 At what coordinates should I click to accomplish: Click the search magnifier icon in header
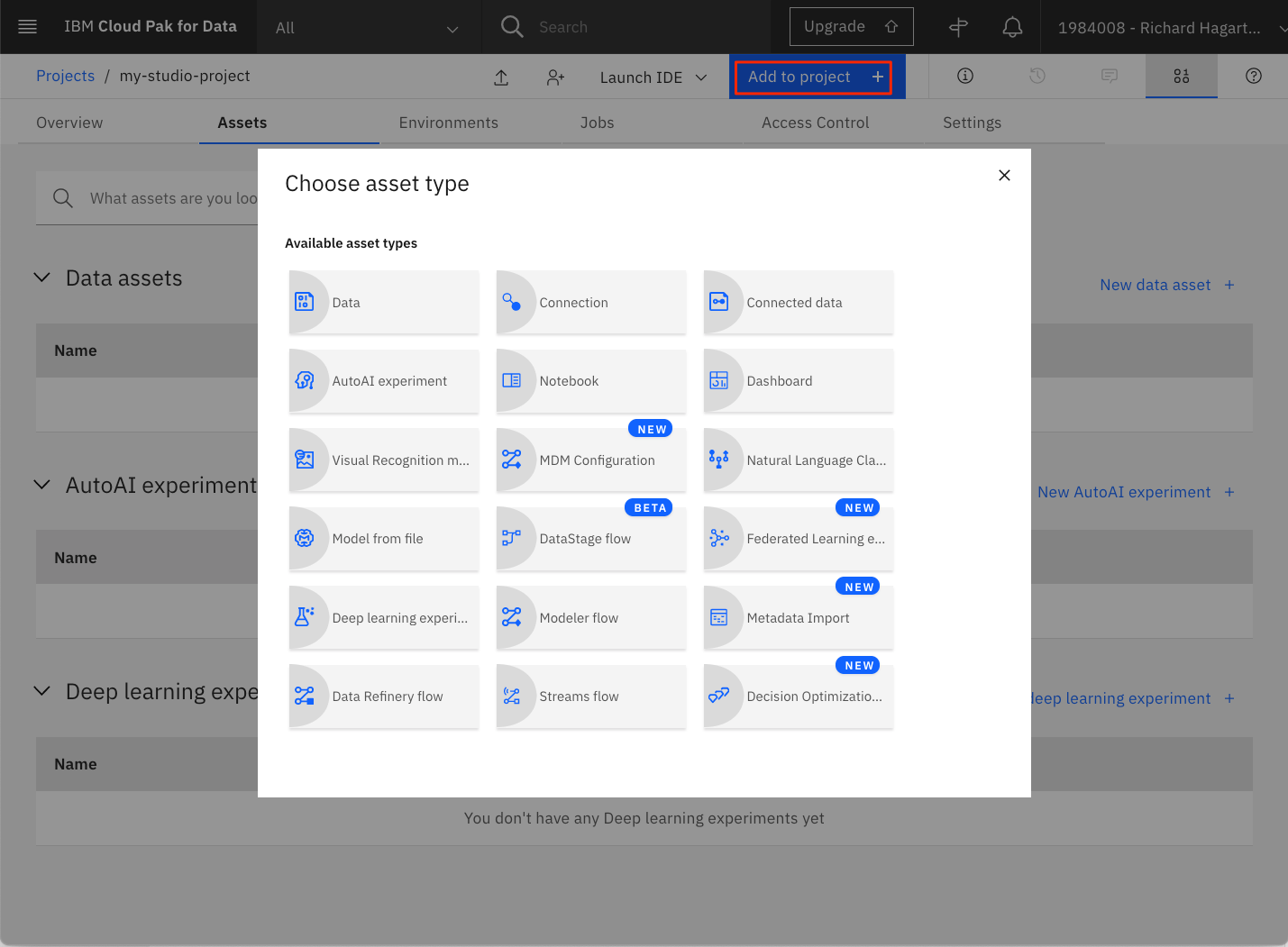(x=512, y=27)
